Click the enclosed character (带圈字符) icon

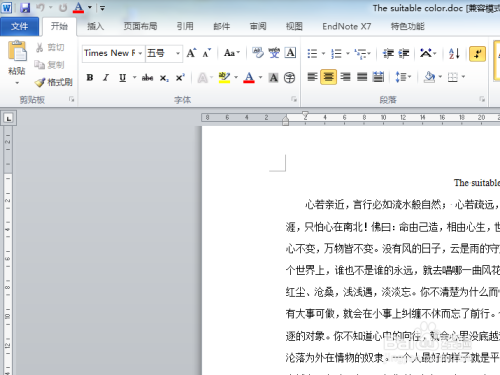pyautogui.click(x=289, y=78)
